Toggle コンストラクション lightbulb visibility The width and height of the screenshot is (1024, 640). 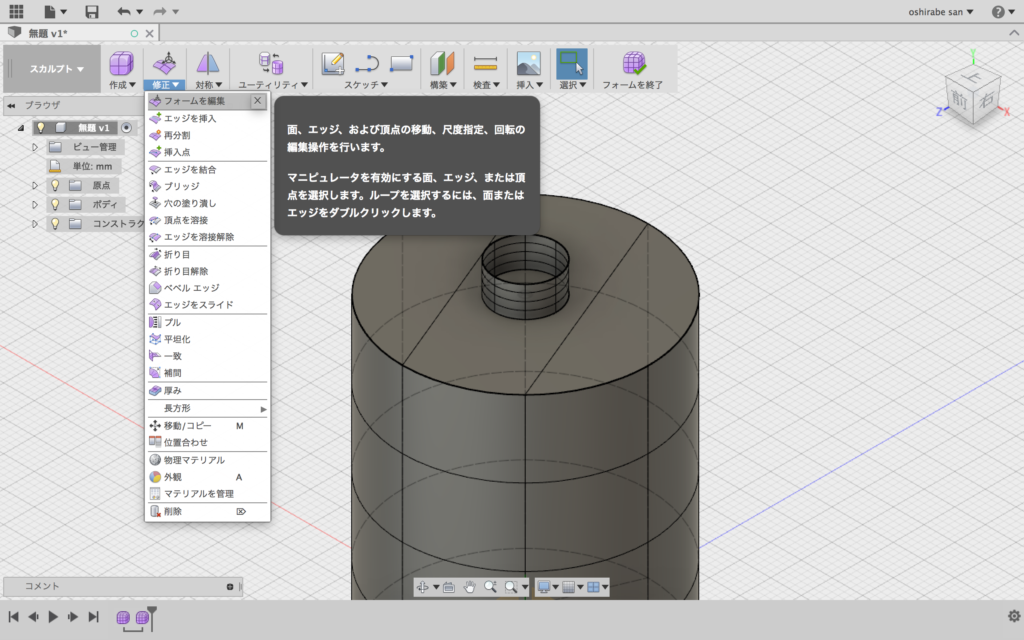pos(56,223)
